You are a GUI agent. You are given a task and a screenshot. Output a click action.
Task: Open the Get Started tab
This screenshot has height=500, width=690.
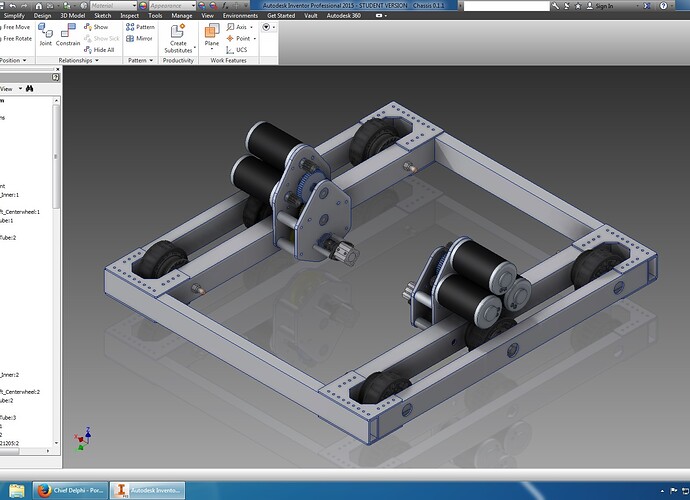click(281, 15)
